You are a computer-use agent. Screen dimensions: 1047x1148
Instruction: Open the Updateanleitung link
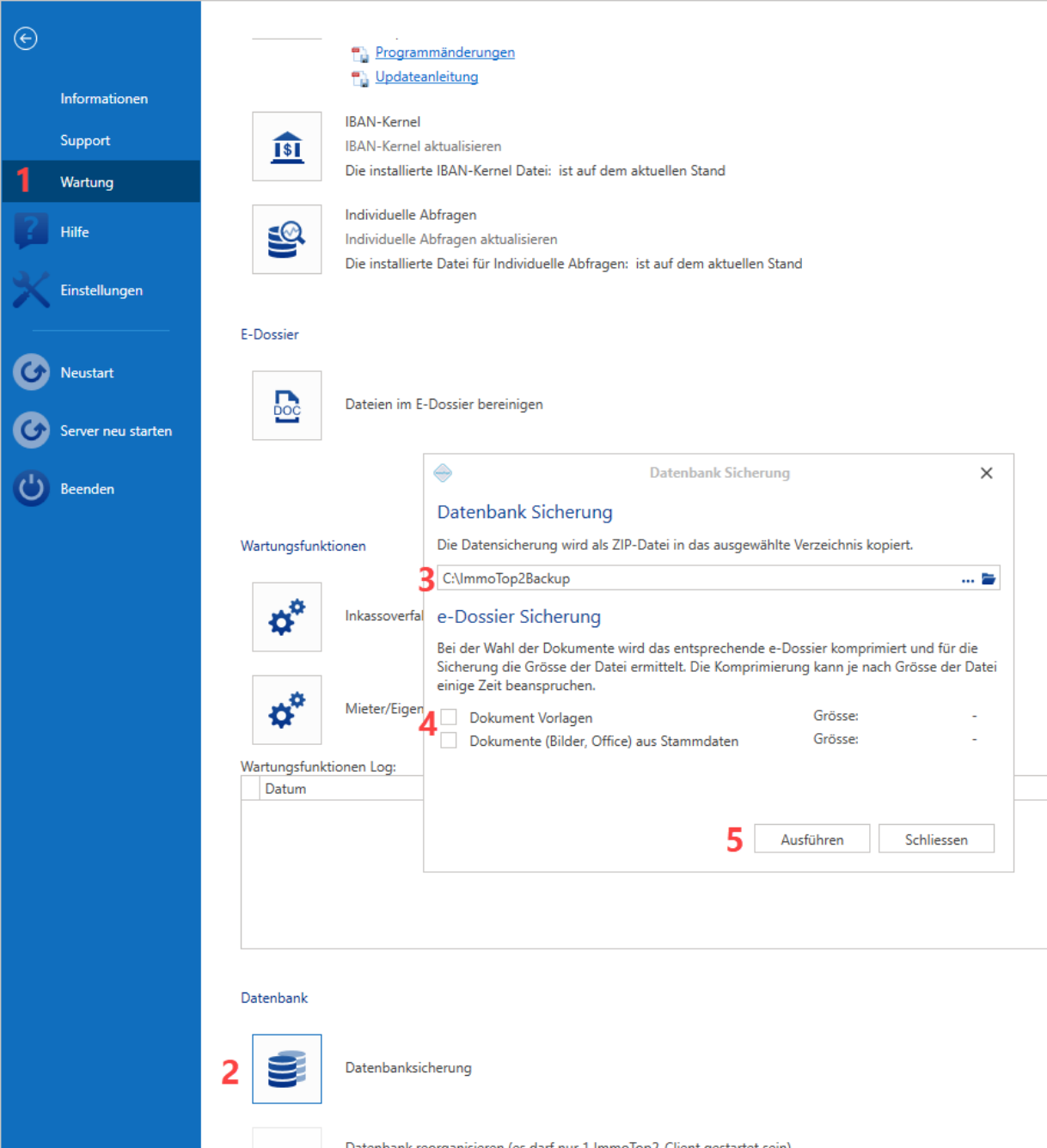click(x=426, y=76)
